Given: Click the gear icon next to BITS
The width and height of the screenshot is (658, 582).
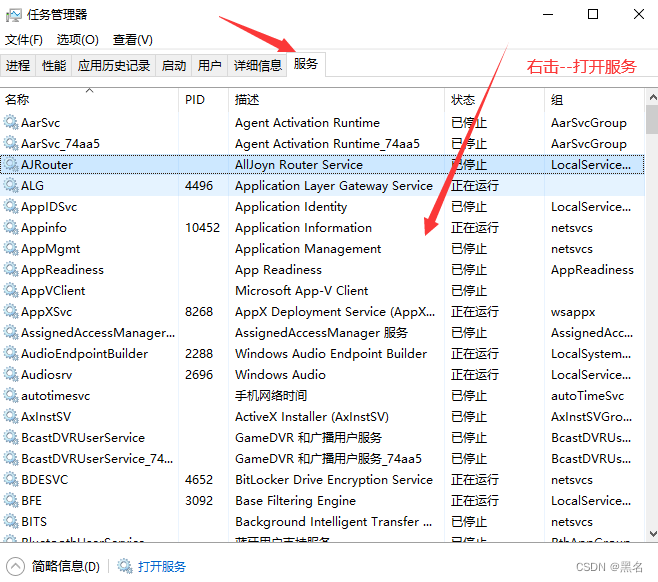Looking at the screenshot, I should 11,521.
